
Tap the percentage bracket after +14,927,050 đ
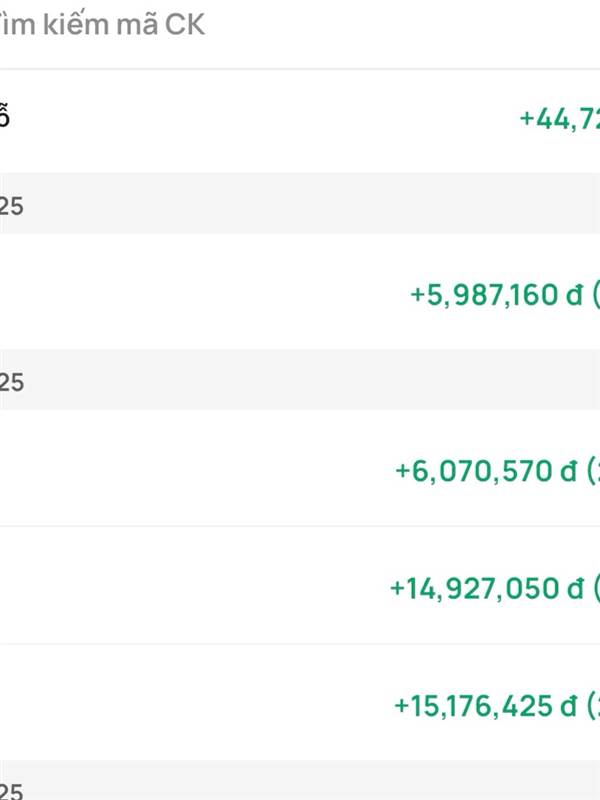[596, 589]
